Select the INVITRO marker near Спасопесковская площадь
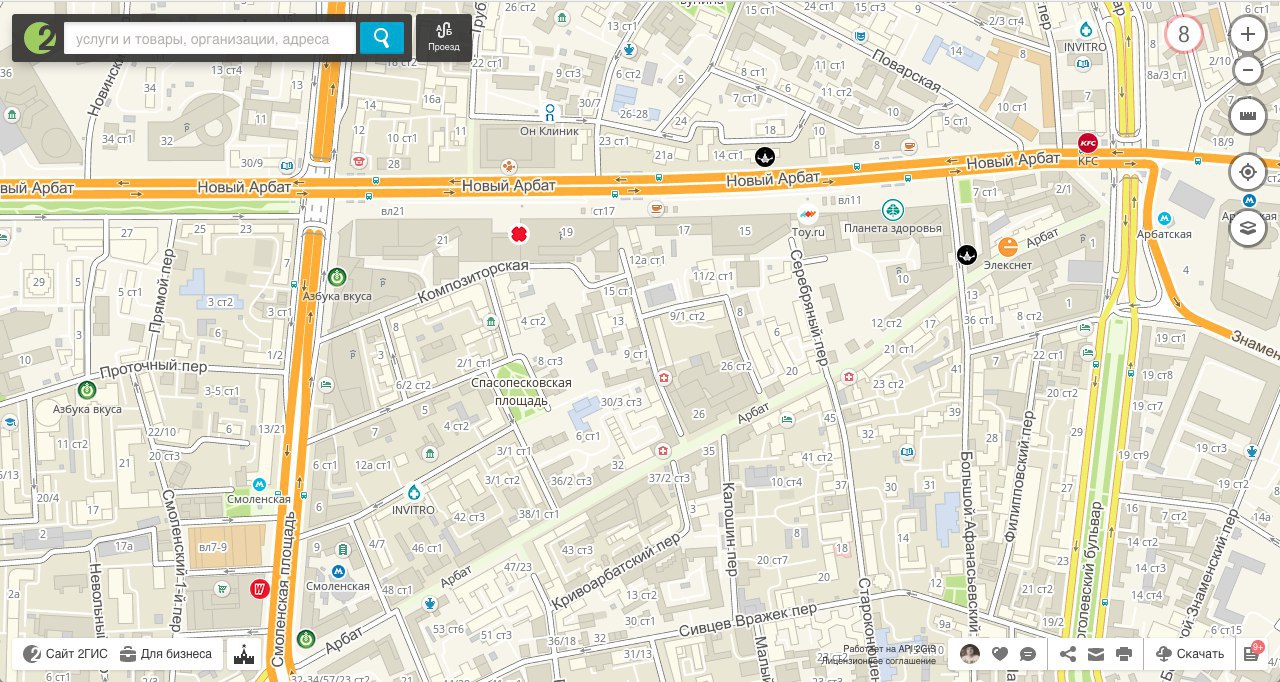1280x682 pixels. point(414,492)
